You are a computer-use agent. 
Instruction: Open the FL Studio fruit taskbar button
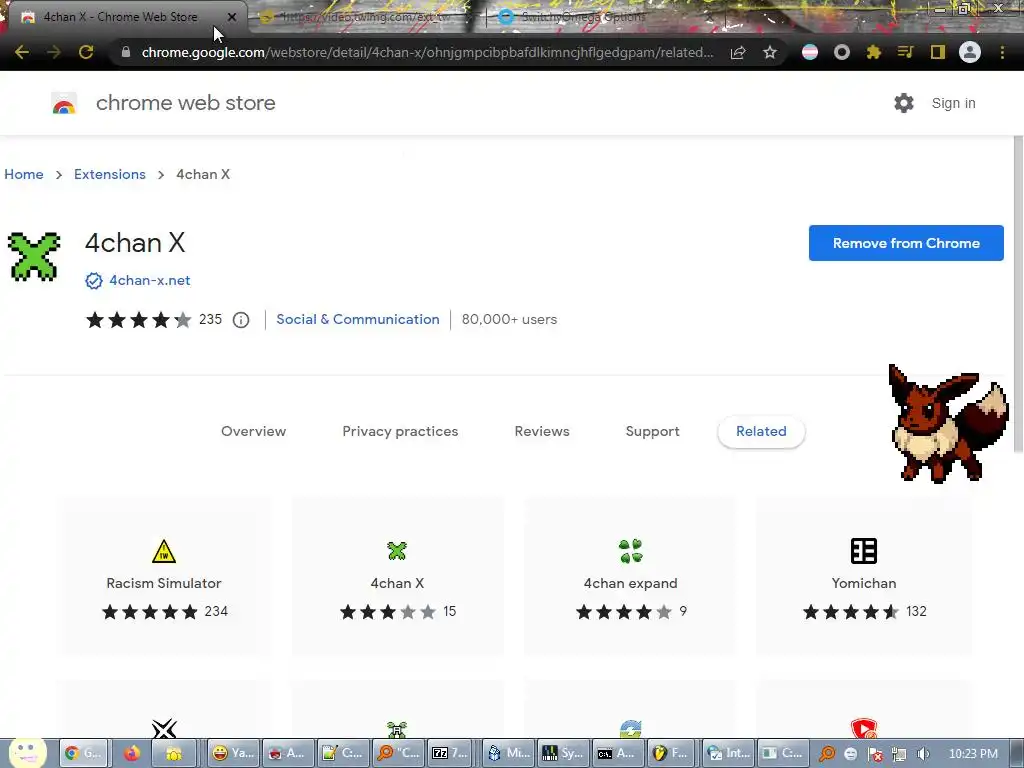click(x=671, y=753)
